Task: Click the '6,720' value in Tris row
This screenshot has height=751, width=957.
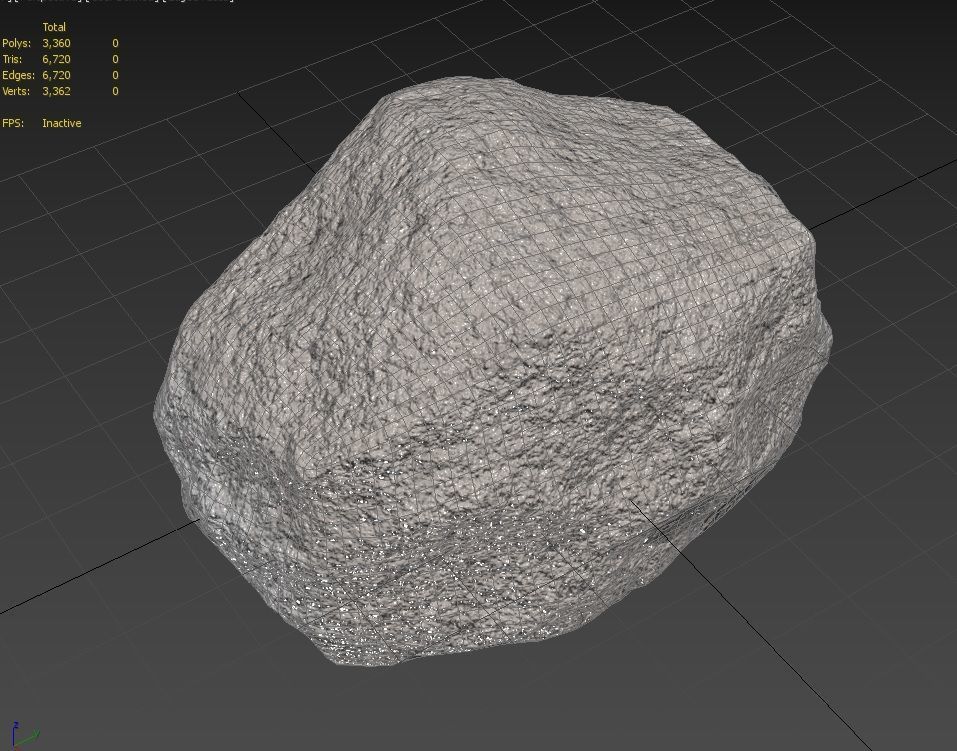Action: click(x=56, y=59)
